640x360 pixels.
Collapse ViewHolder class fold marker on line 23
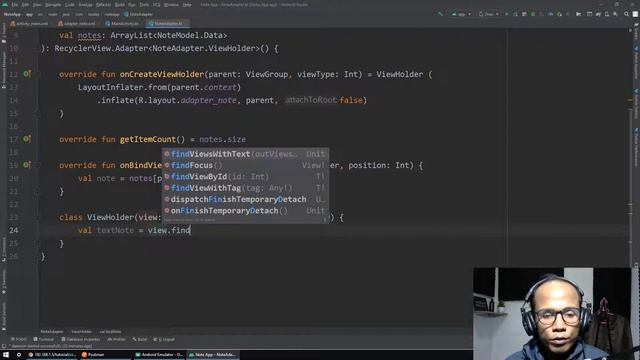pyautogui.click(x=37, y=218)
